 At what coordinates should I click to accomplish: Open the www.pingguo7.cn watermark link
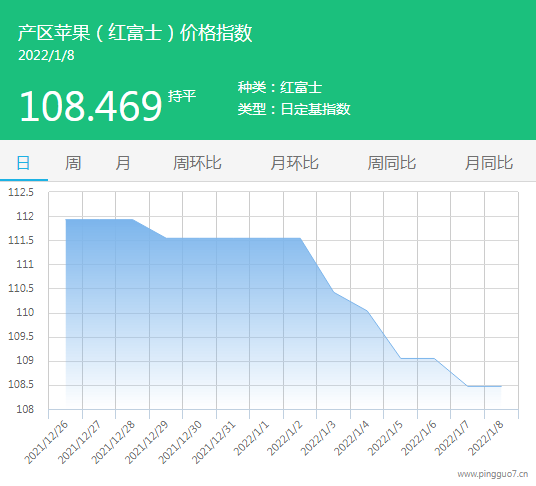coord(493,474)
